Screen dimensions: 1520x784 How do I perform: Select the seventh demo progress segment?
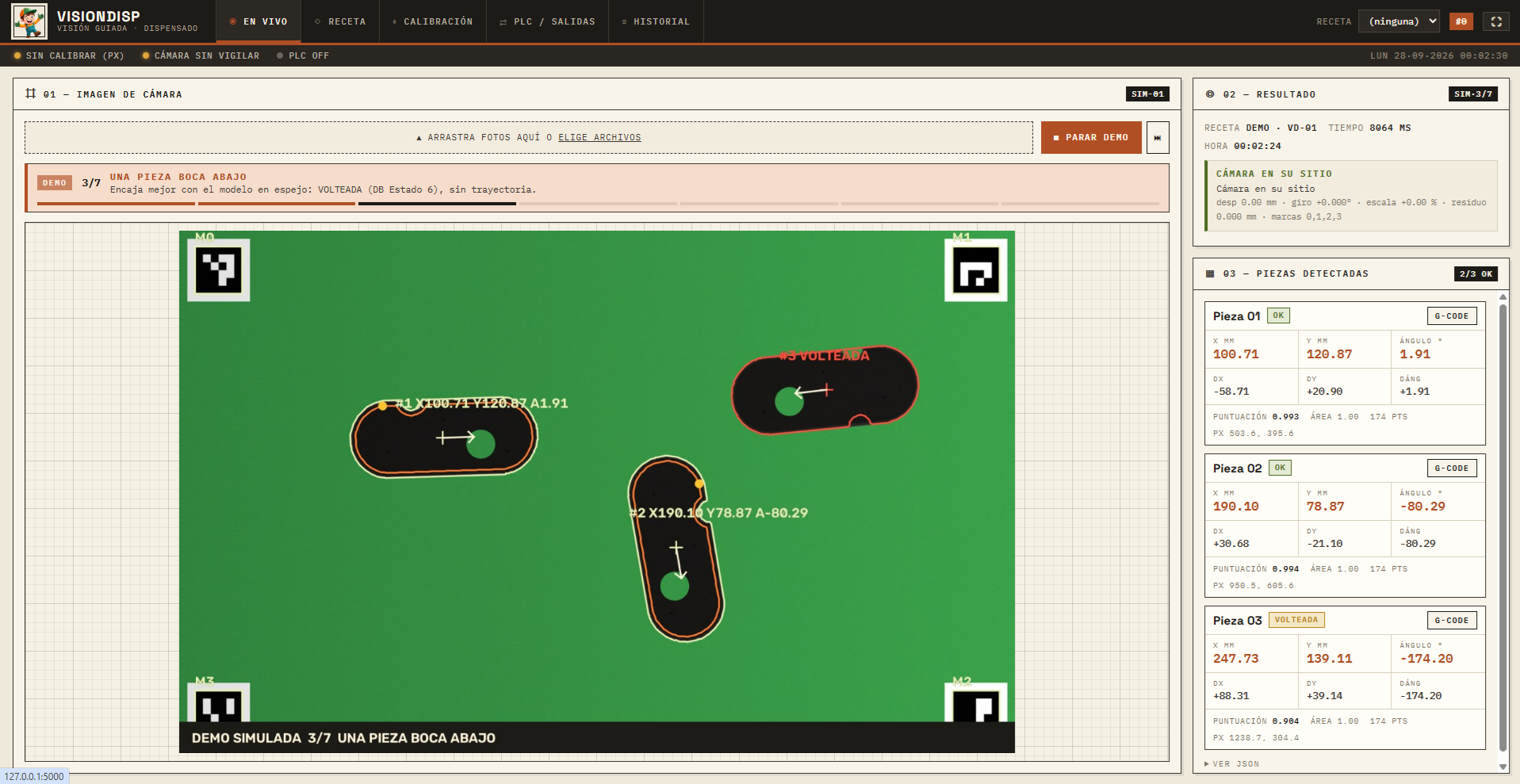pyautogui.click(x=1080, y=204)
